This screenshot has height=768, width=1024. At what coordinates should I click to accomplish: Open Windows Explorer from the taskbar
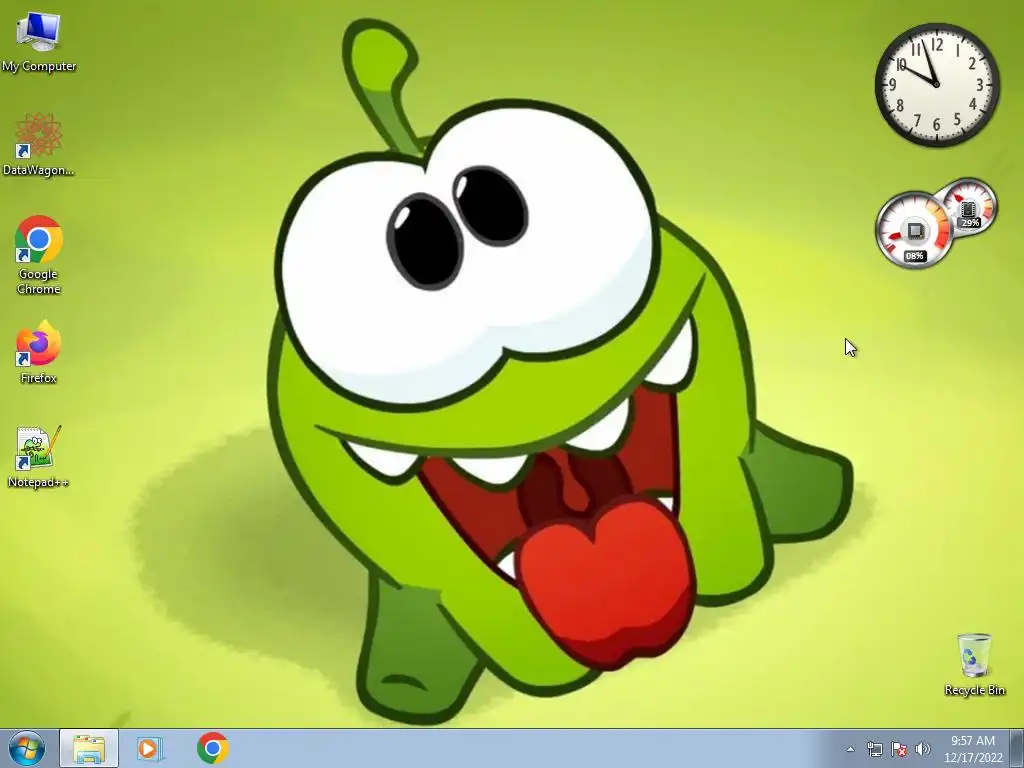[x=89, y=748]
